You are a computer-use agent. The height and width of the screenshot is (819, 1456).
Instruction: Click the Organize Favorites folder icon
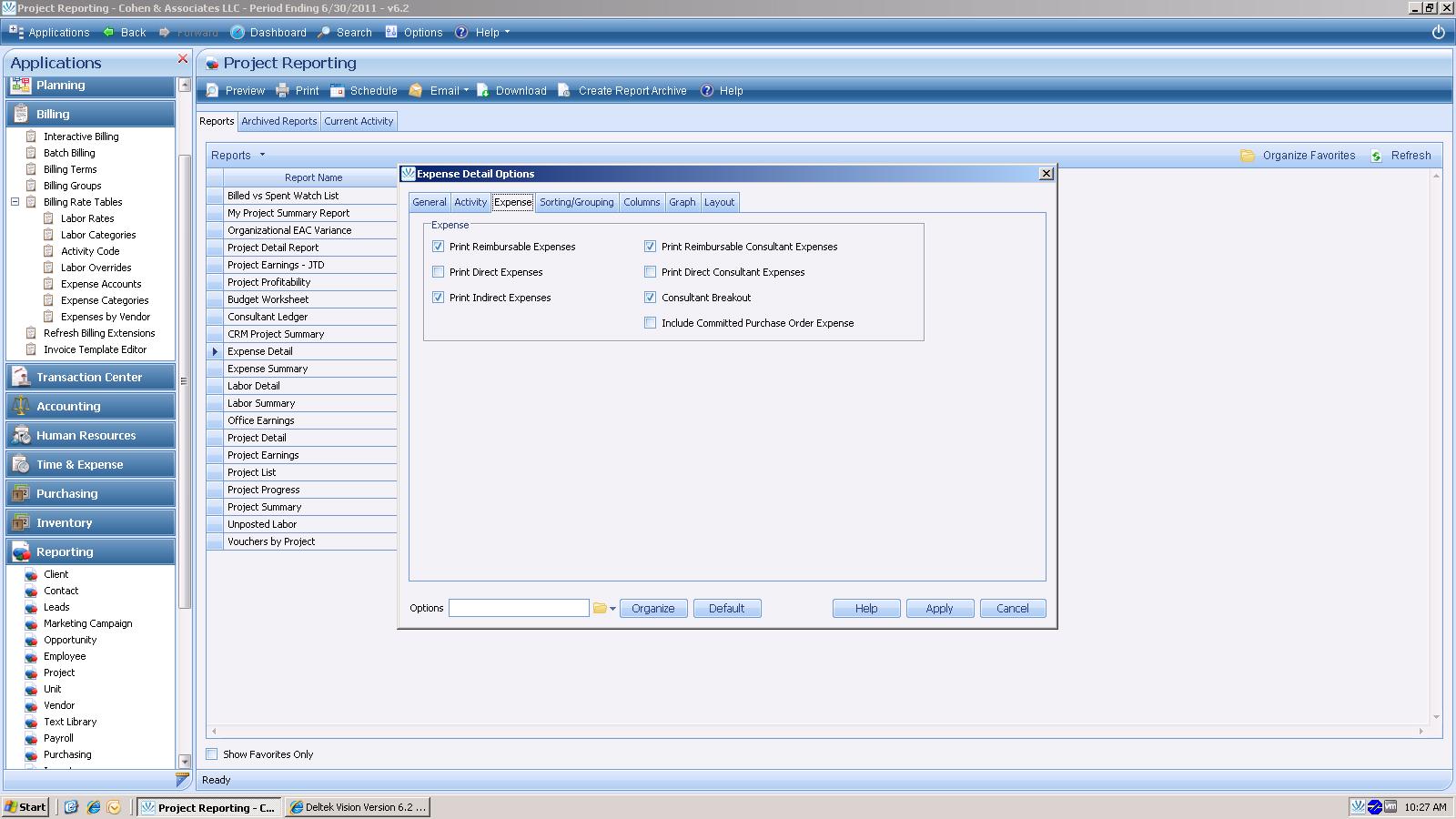[x=1248, y=156]
